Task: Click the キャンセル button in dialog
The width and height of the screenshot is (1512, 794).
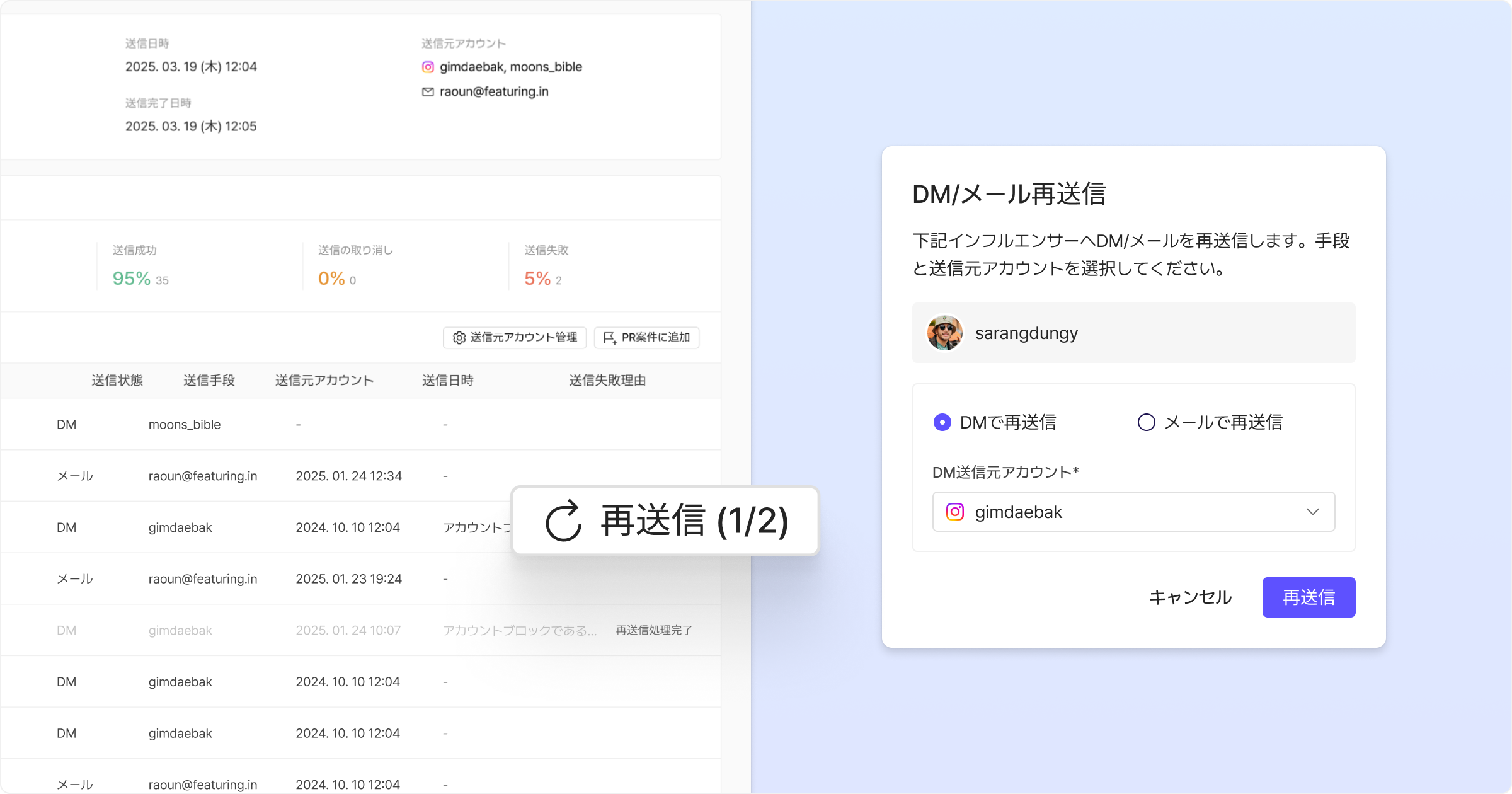Action: [1190, 597]
